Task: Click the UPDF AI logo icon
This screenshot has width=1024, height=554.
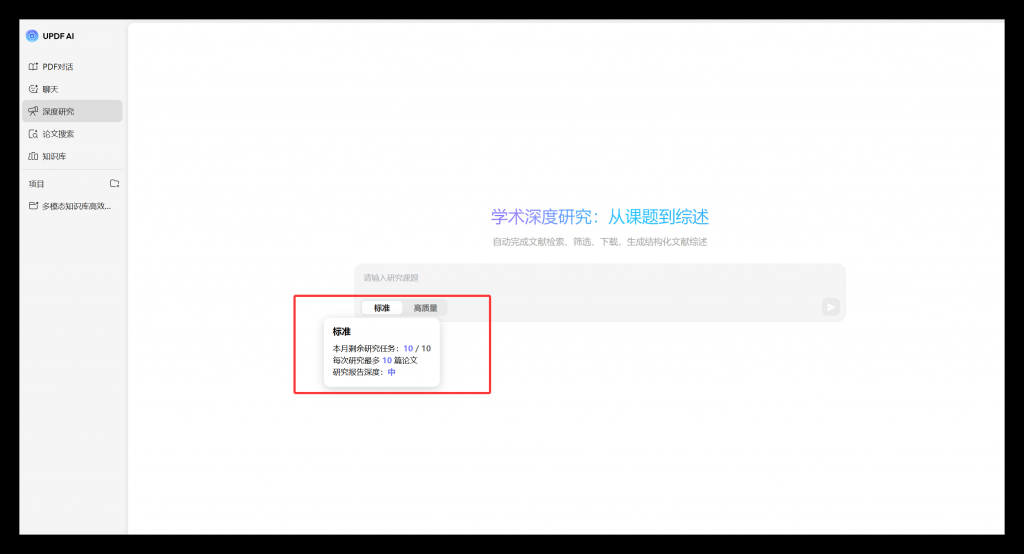Action: [32, 36]
